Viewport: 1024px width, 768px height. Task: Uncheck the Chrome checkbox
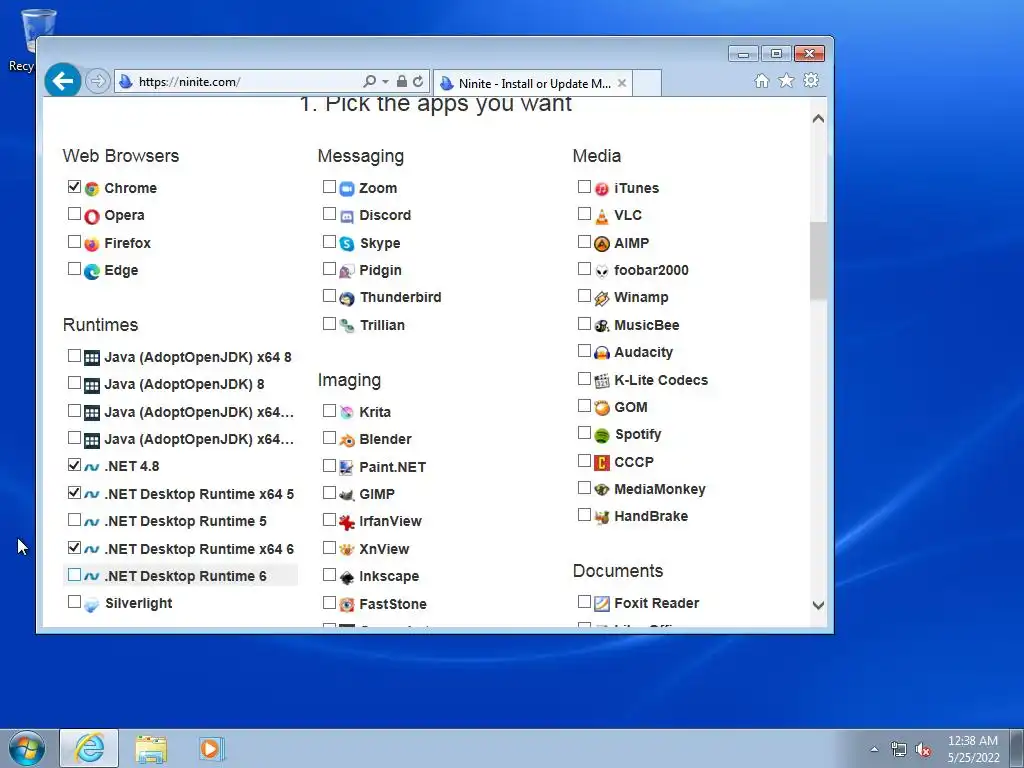(x=74, y=187)
